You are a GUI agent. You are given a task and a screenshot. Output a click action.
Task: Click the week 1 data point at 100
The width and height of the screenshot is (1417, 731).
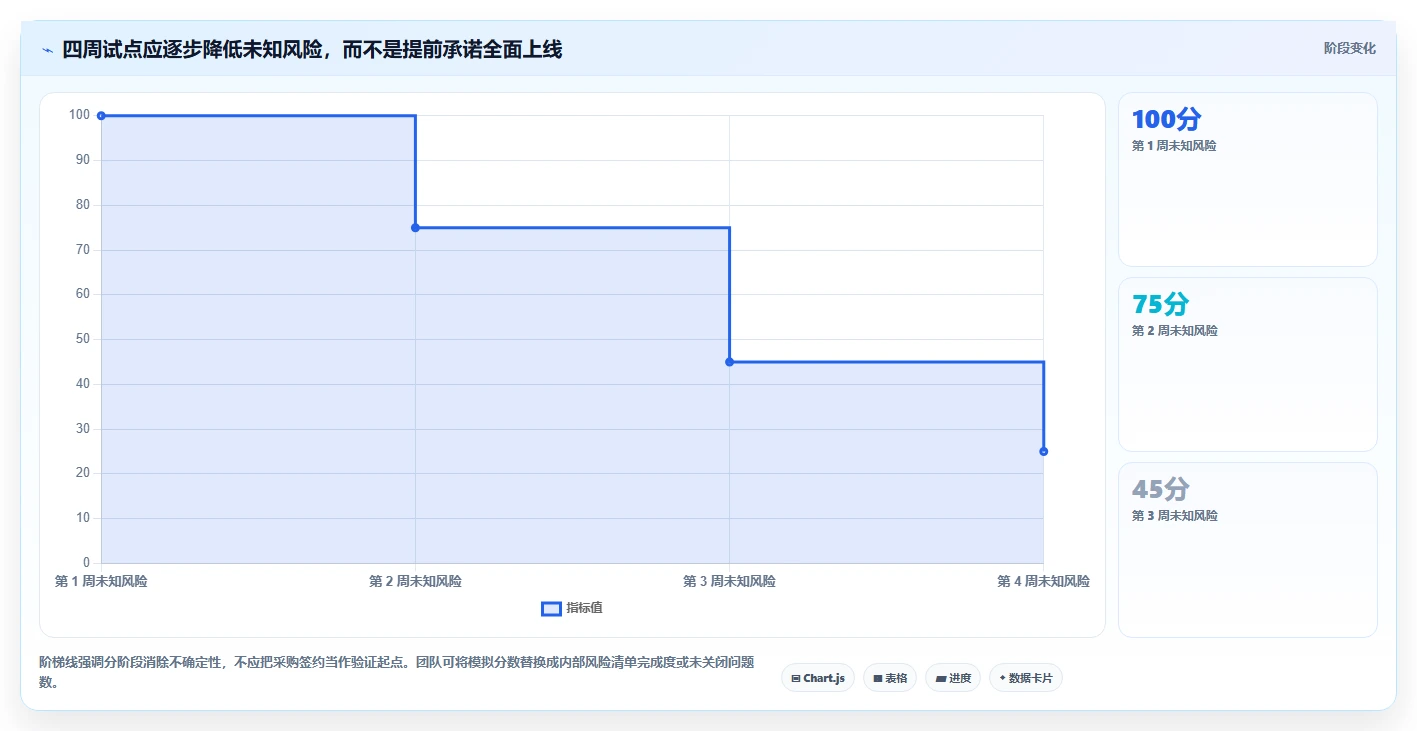point(101,116)
